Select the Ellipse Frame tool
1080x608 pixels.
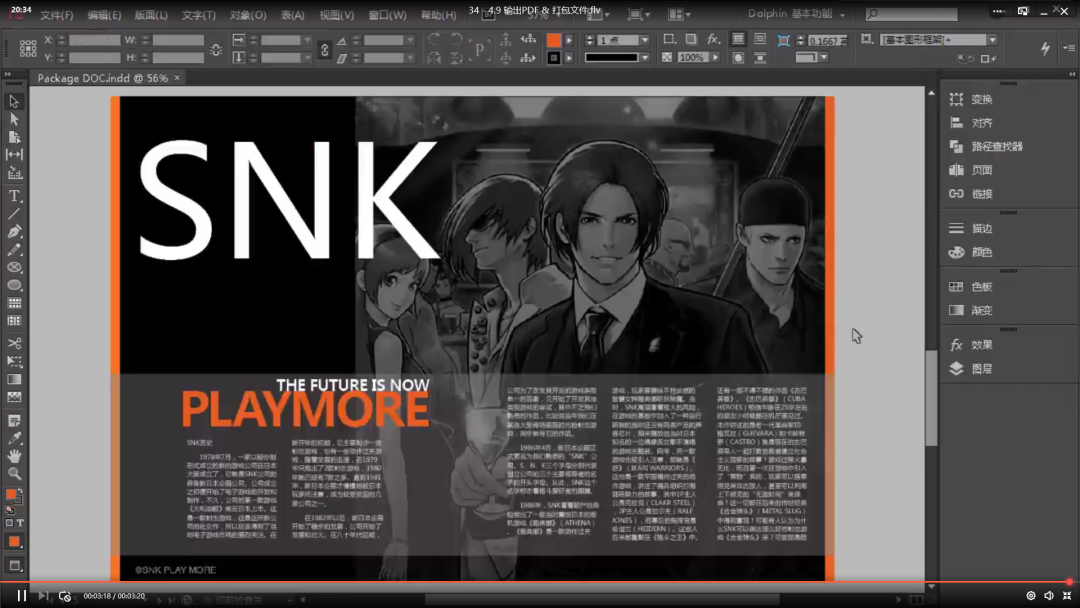[14, 267]
